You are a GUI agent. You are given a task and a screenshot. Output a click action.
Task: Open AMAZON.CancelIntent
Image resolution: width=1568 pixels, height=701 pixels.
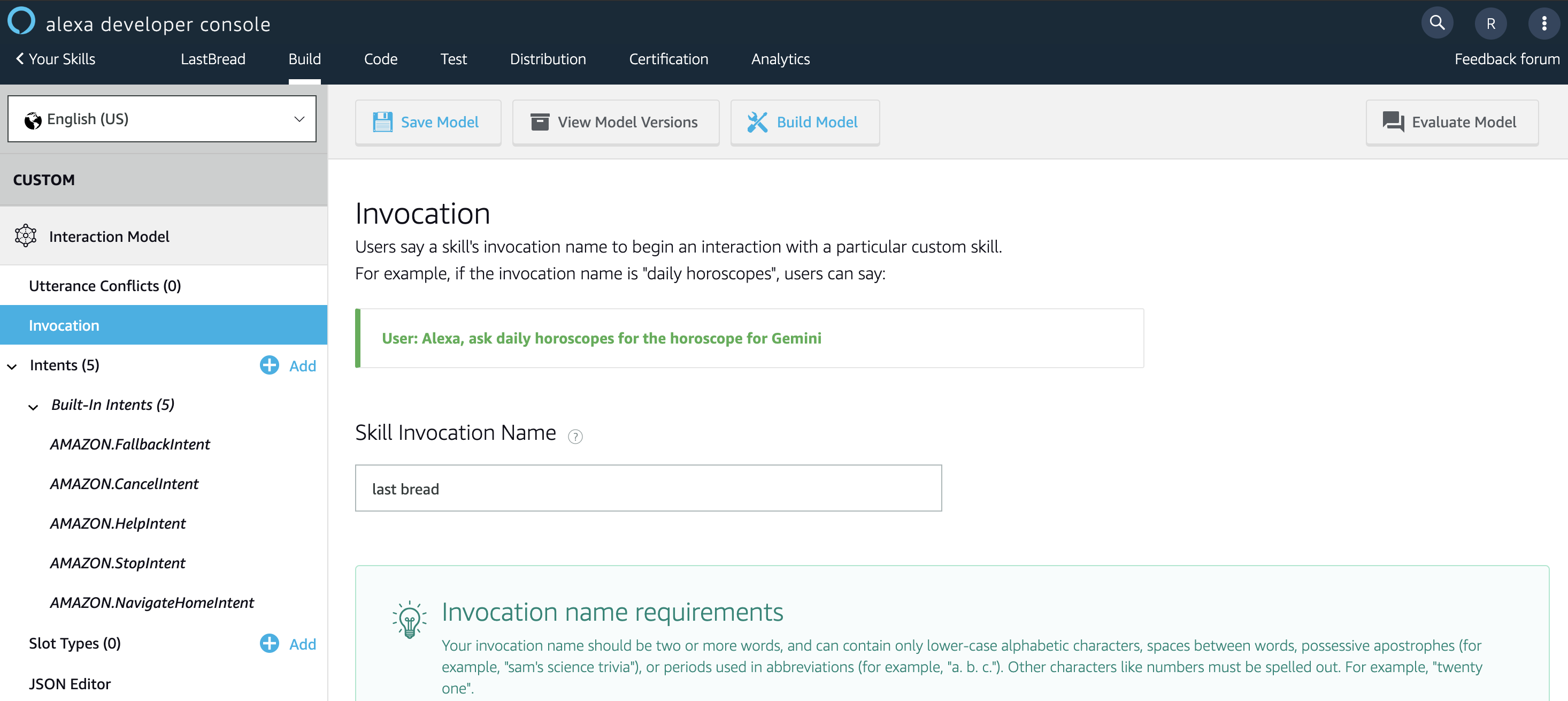(x=124, y=484)
